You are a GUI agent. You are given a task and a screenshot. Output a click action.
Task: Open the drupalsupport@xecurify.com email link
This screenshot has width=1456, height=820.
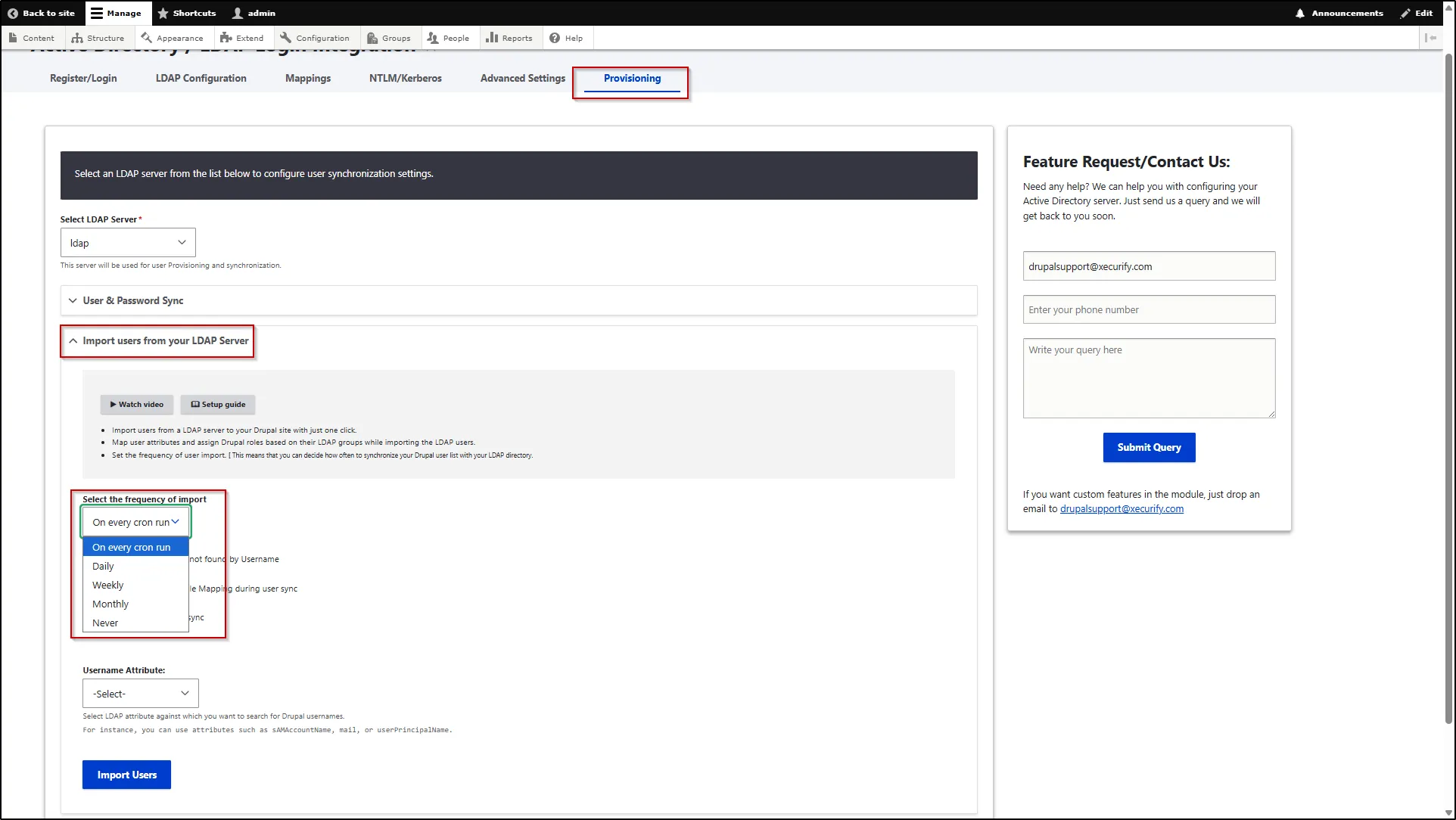[x=1122, y=508]
